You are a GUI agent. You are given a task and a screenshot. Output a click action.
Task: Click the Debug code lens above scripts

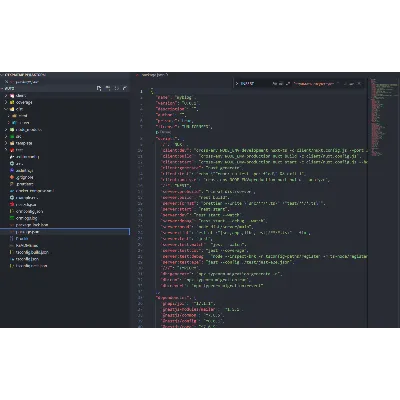point(163,132)
